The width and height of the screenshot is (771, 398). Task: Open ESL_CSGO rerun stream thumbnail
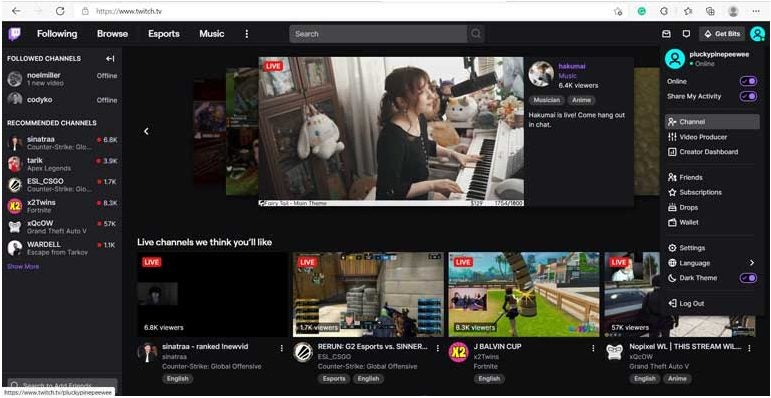click(x=368, y=295)
